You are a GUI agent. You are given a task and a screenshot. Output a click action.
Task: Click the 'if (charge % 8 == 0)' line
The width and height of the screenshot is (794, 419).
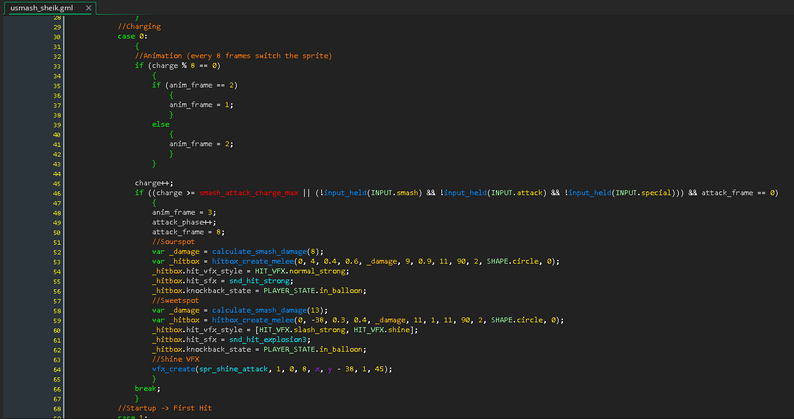pyautogui.click(x=178, y=65)
